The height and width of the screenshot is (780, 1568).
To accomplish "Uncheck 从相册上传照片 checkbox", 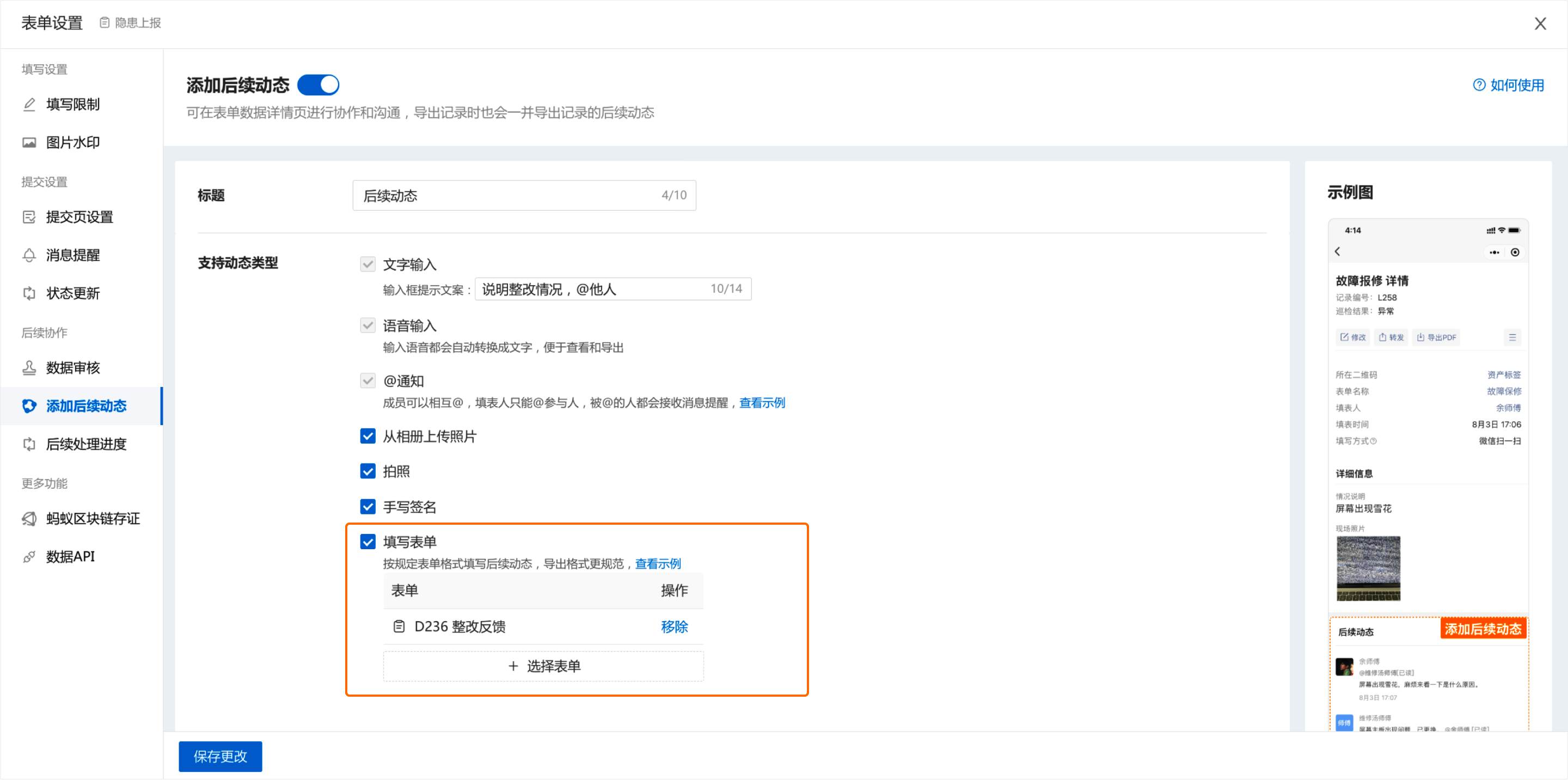I will 367,436.
